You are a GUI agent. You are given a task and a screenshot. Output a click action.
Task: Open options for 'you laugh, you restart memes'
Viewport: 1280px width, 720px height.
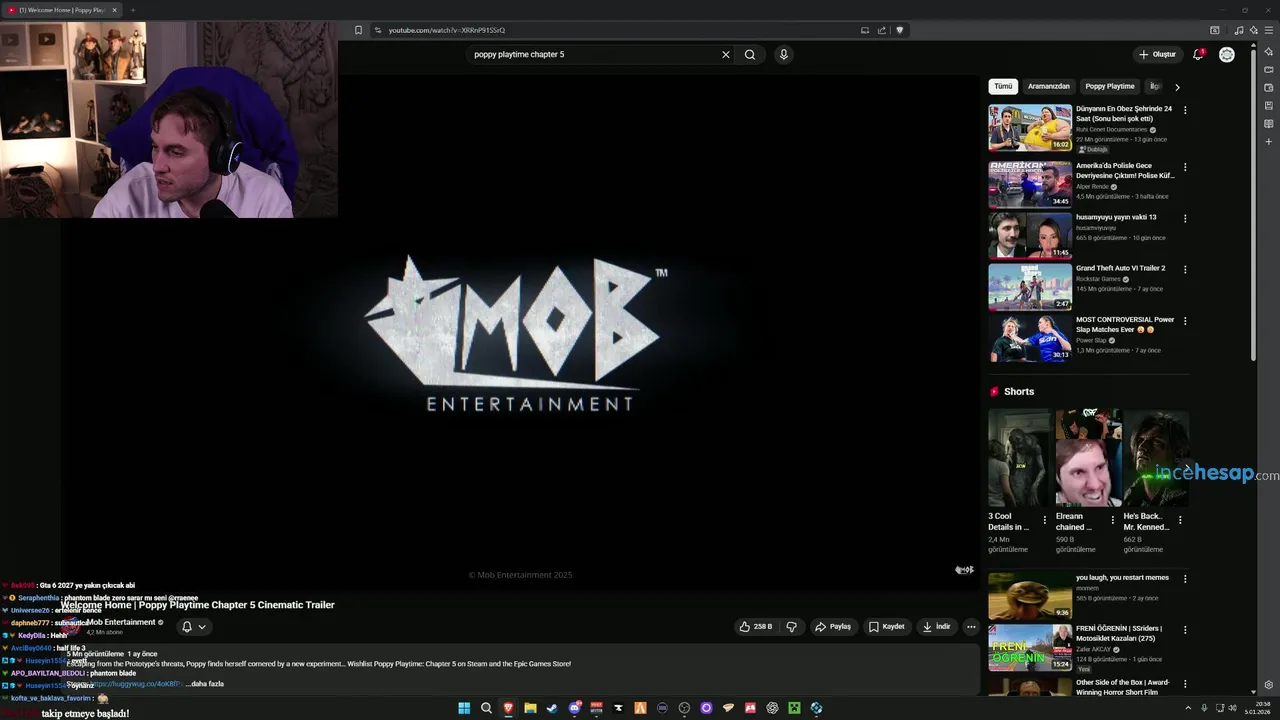[x=1185, y=579]
